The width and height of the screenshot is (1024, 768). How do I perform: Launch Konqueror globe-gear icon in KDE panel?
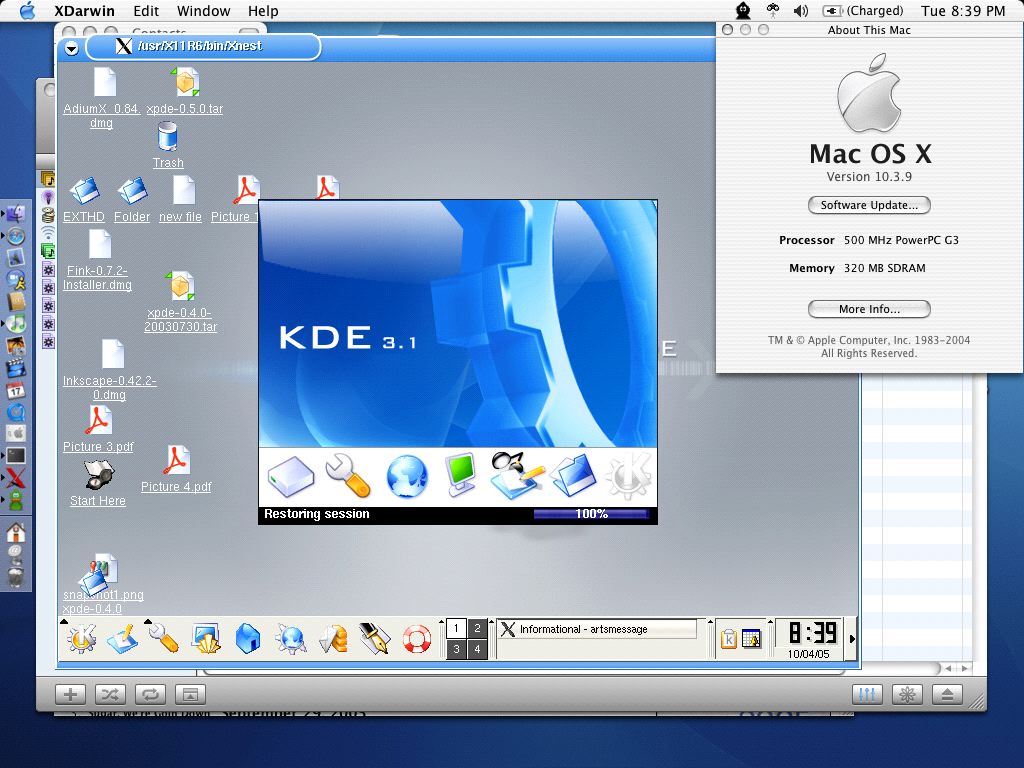(291, 638)
